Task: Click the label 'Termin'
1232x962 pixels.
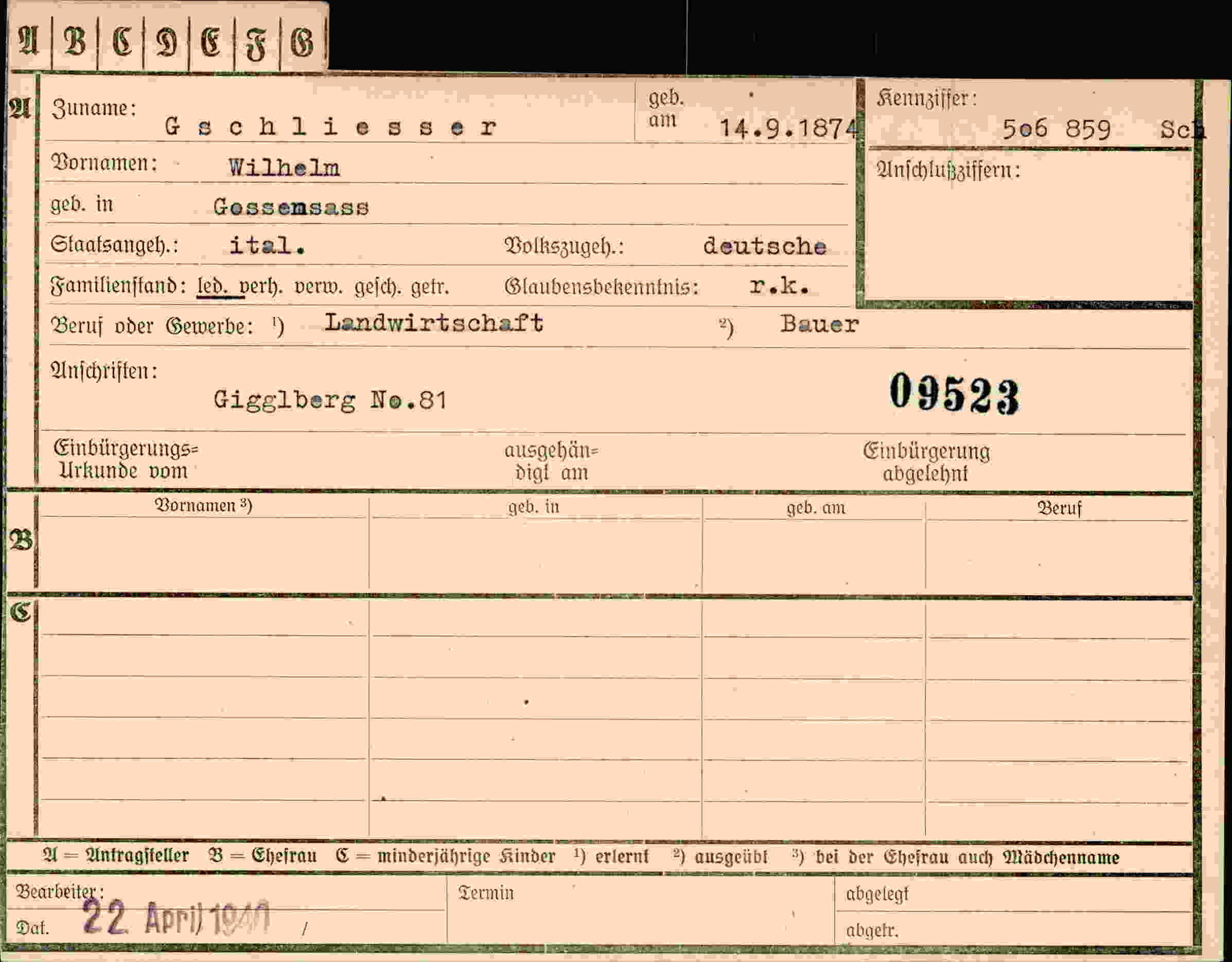Action: click(486, 893)
